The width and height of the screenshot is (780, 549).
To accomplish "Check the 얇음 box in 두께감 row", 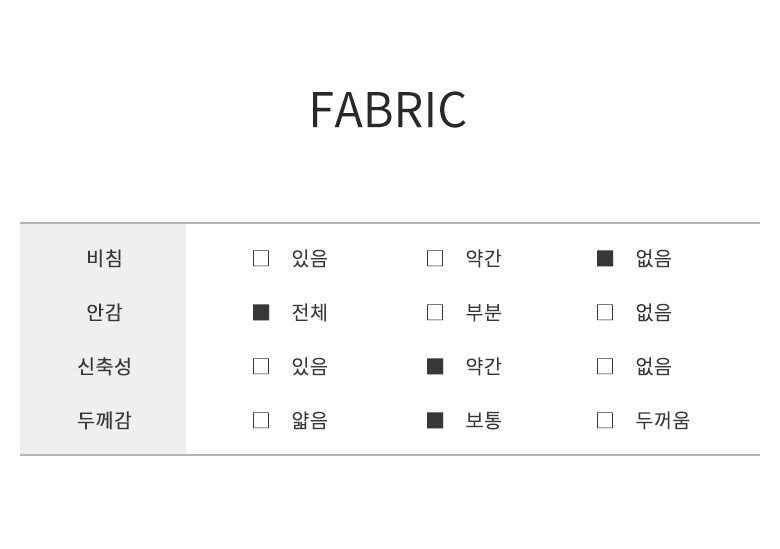I will [x=261, y=420].
